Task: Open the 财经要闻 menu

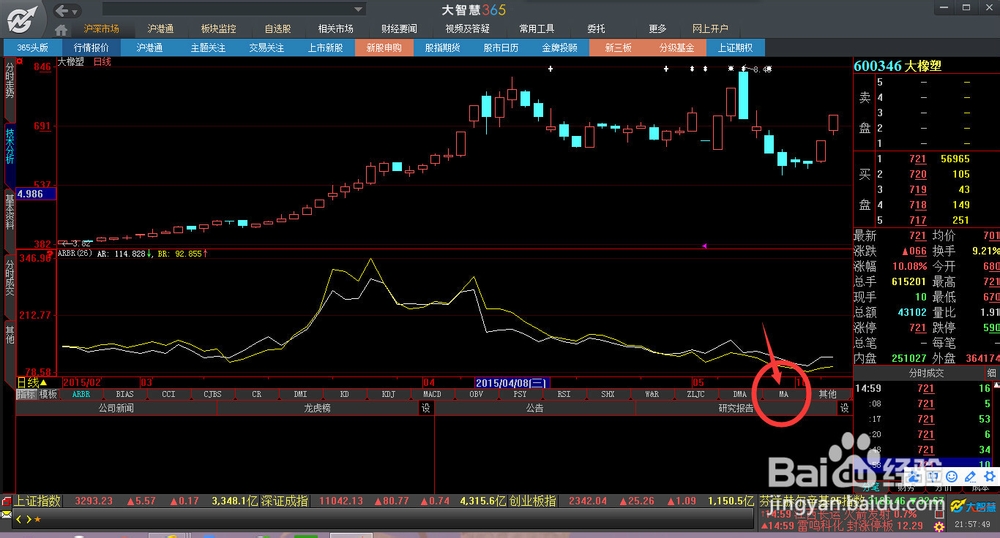Action: click(x=399, y=29)
